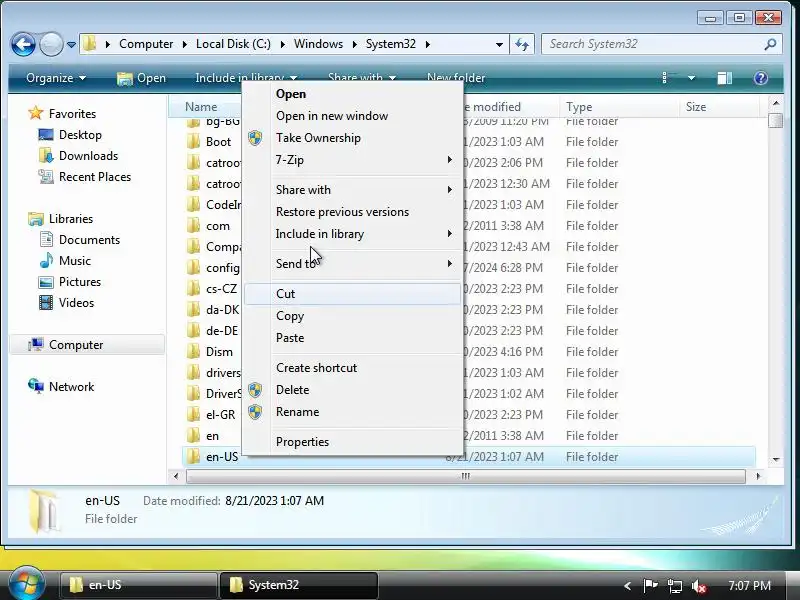This screenshot has width=800, height=600.
Task: Click the config folder icon
Action: coord(193,267)
